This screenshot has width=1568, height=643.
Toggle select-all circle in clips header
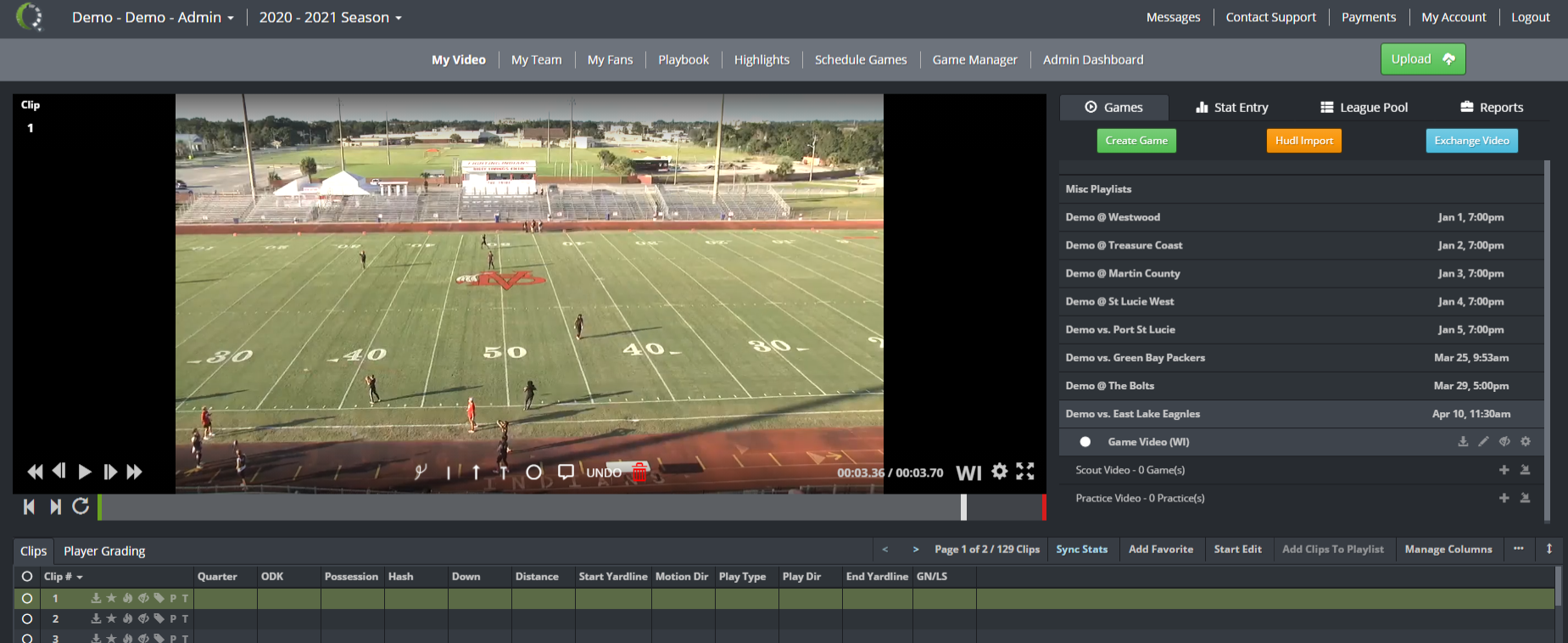point(27,576)
